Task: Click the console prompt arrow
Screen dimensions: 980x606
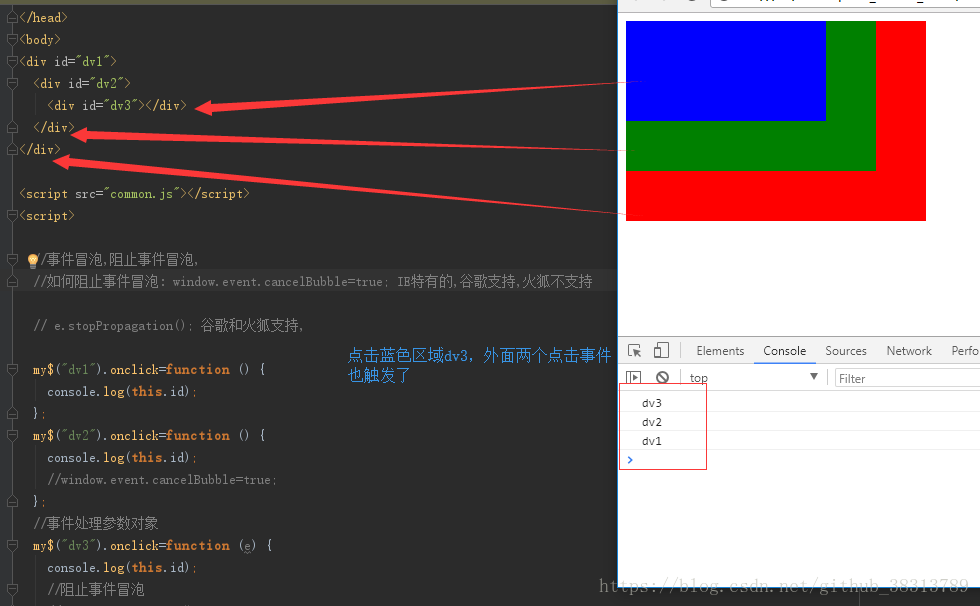Action: [630, 460]
